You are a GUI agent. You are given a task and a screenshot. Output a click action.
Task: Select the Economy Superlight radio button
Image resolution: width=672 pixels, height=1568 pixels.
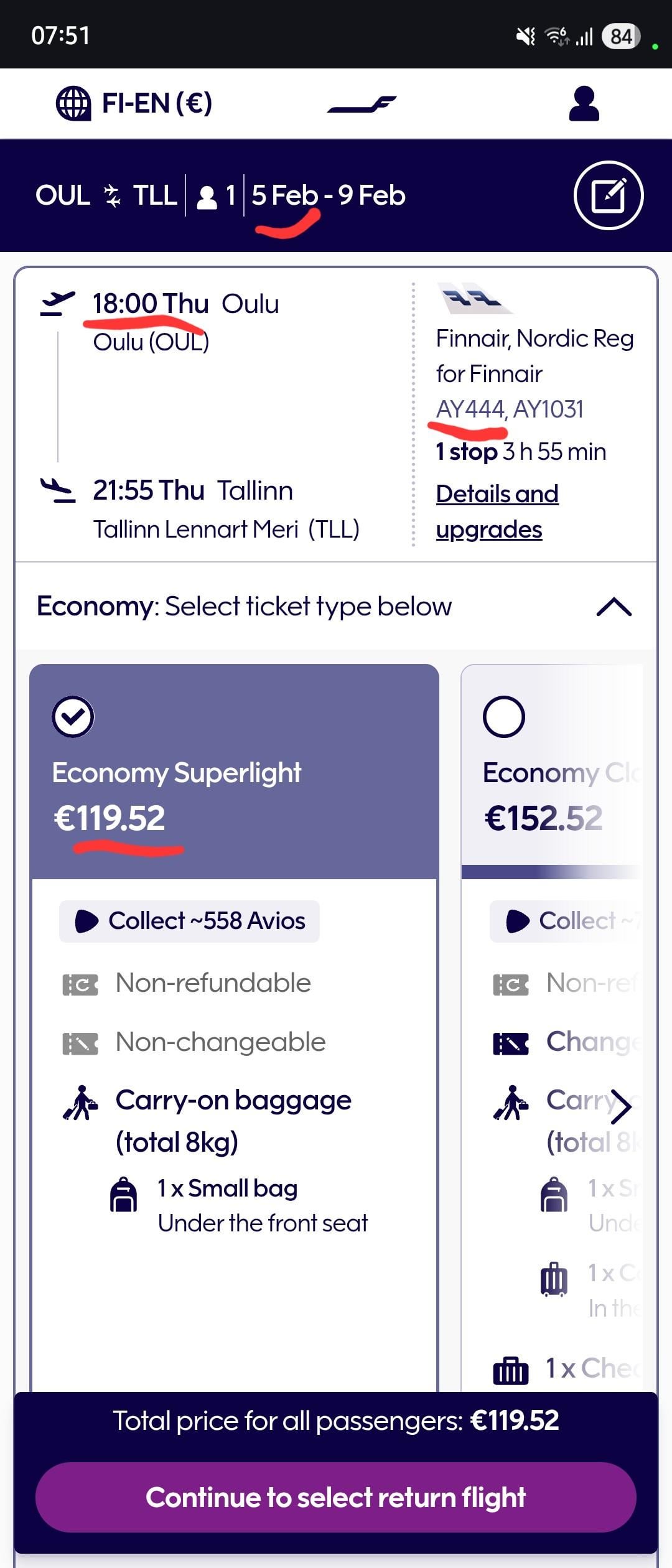point(73,717)
